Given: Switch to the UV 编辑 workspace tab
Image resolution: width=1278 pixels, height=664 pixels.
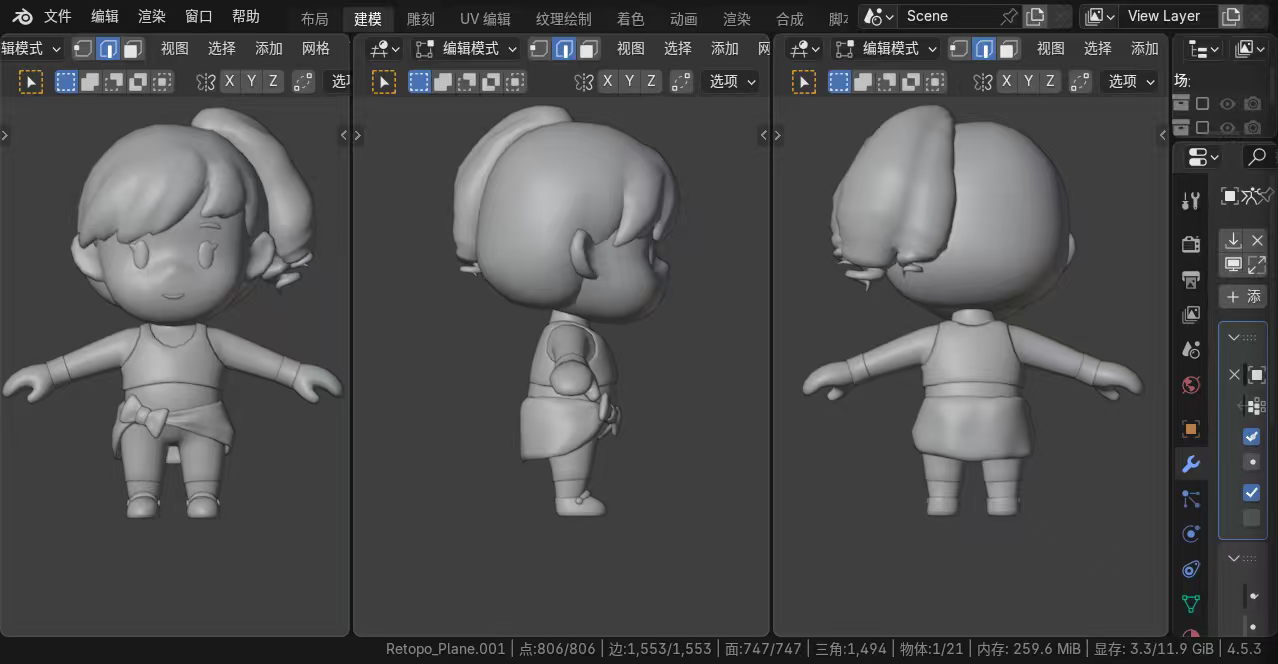Looking at the screenshot, I should (485, 19).
